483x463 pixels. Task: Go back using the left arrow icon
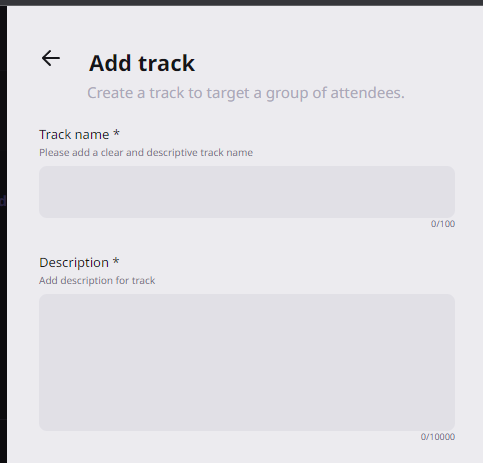(51, 58)
